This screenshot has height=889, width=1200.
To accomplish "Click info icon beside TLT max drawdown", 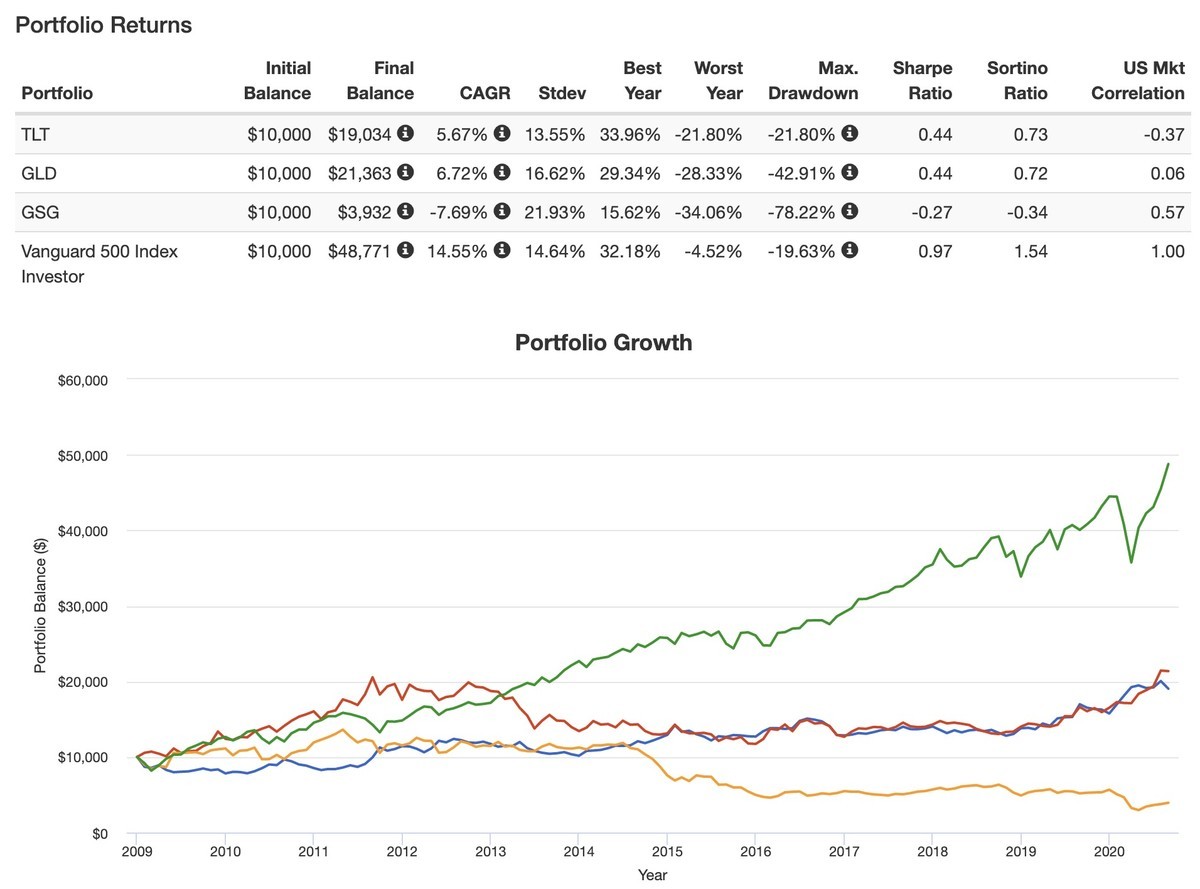I will (850, 133).
